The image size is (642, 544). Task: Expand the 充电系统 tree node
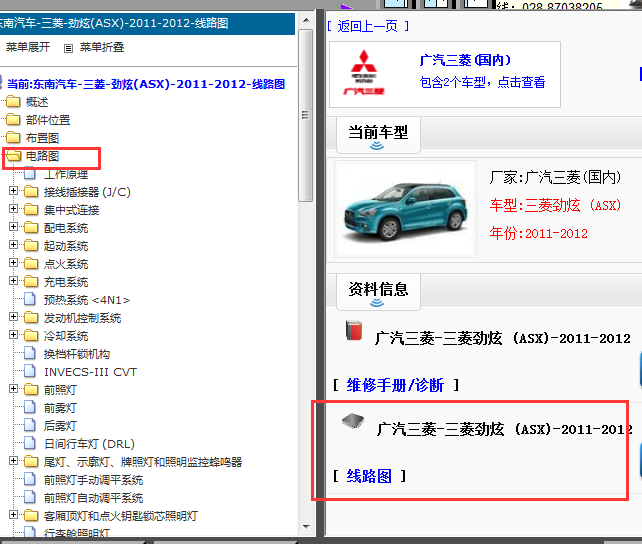click(14, 281)
